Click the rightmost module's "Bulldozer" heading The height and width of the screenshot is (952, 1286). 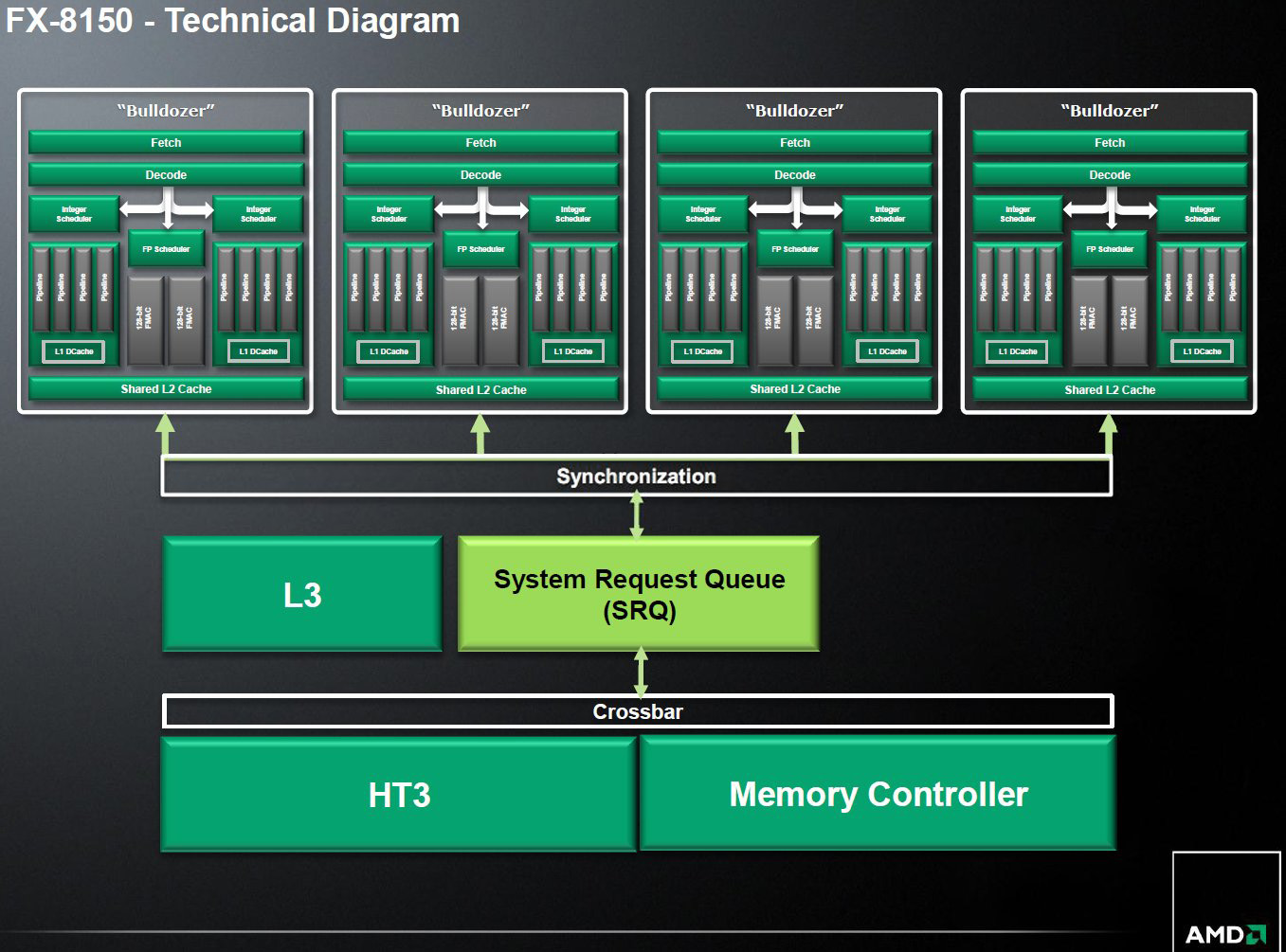pos(1110,111)
